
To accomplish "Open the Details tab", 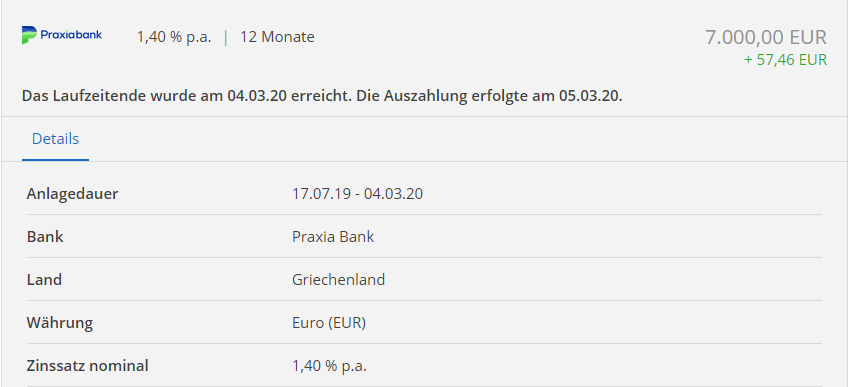I will pyautogui.click(x=55, y=139).
